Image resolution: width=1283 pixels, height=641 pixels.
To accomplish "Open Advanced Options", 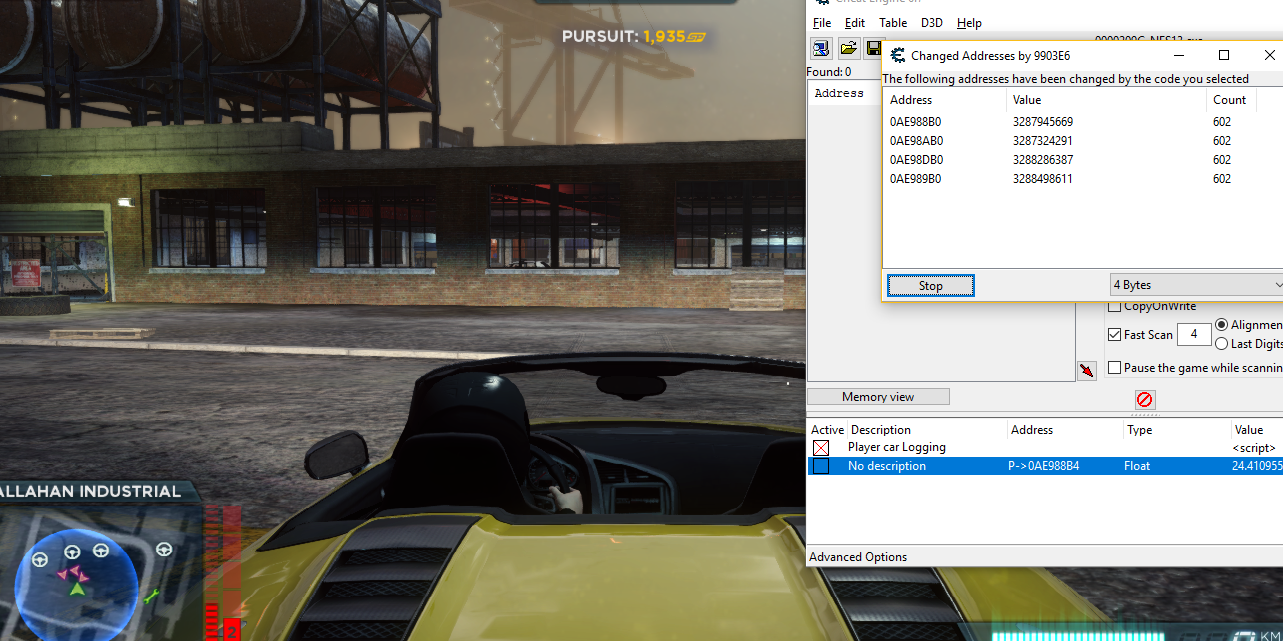I will pos(858,557).
